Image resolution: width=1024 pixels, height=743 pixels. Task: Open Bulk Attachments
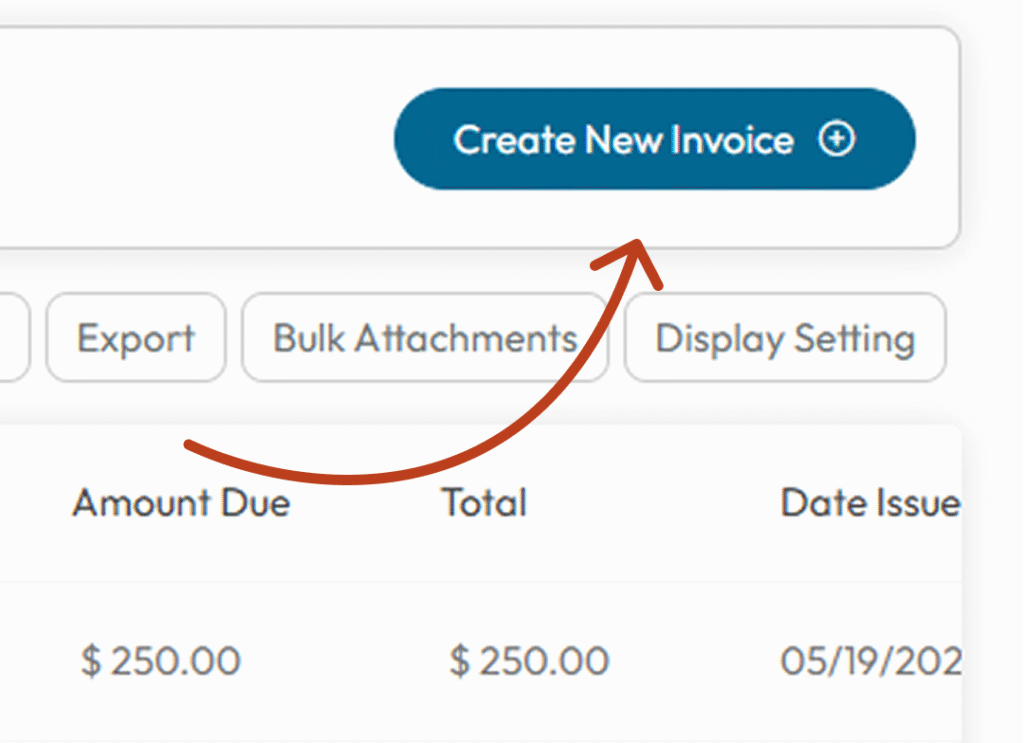tap(425, 338)
